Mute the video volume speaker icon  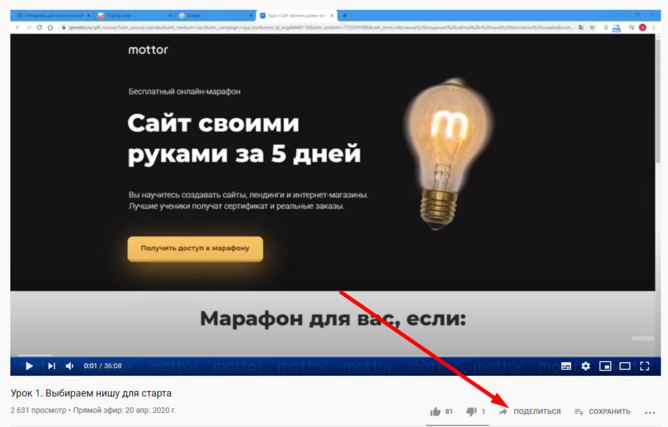70,366
